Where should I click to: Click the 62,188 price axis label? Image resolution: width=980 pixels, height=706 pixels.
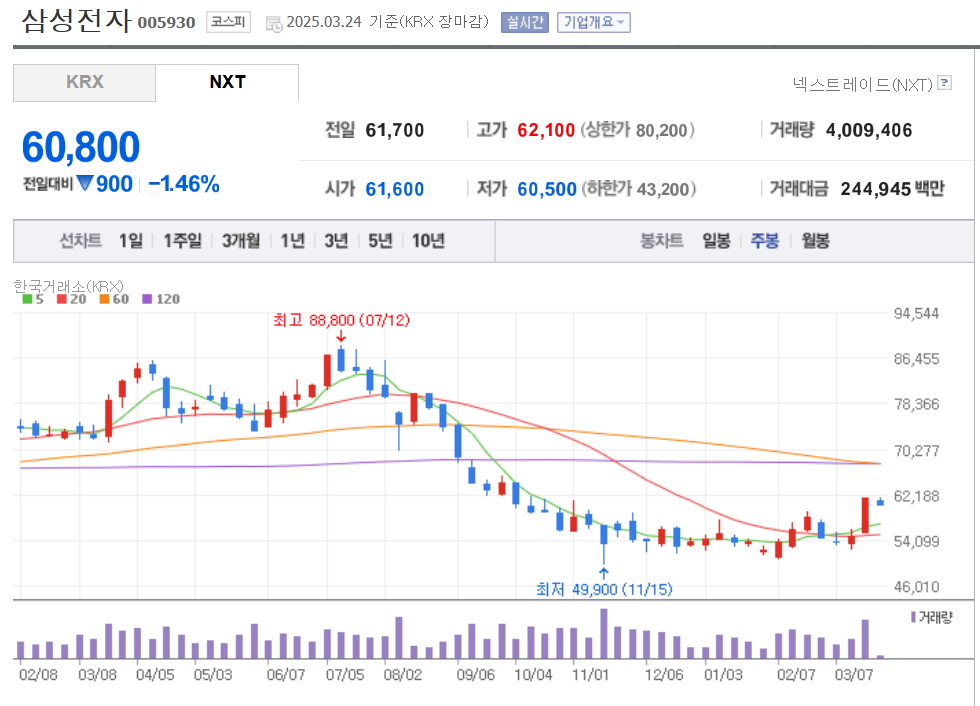point(916,496)
